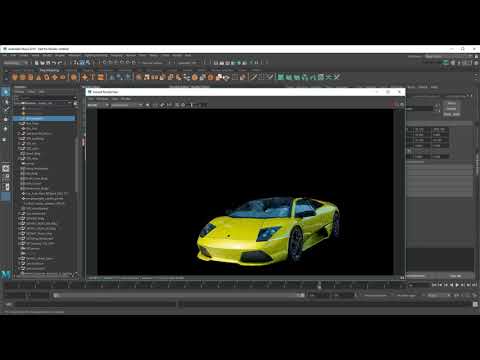
Task: Create a polygon sphere from the shelf
Action: click(x=14, y=77)
